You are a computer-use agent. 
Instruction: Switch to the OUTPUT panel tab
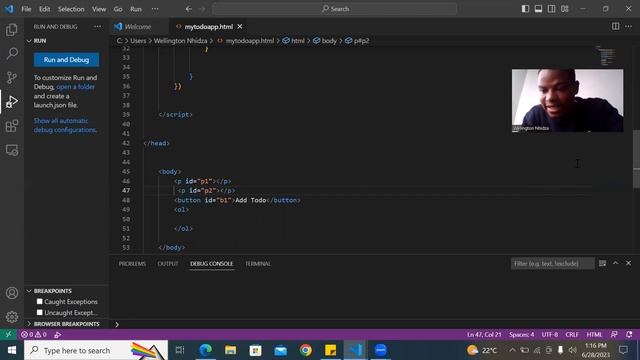click(x=168, y=264)
